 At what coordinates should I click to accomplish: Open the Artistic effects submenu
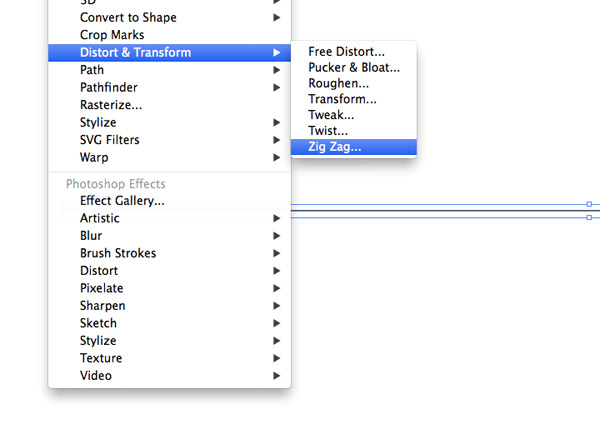click(100, 218)
